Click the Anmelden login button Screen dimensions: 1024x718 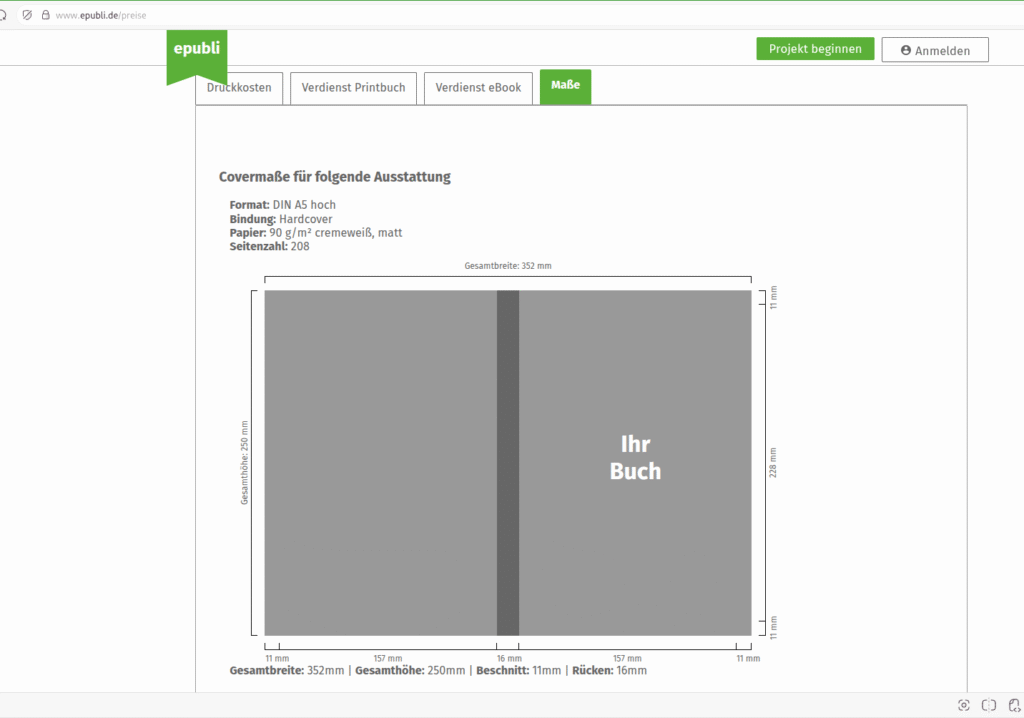(x=934, y=50)
